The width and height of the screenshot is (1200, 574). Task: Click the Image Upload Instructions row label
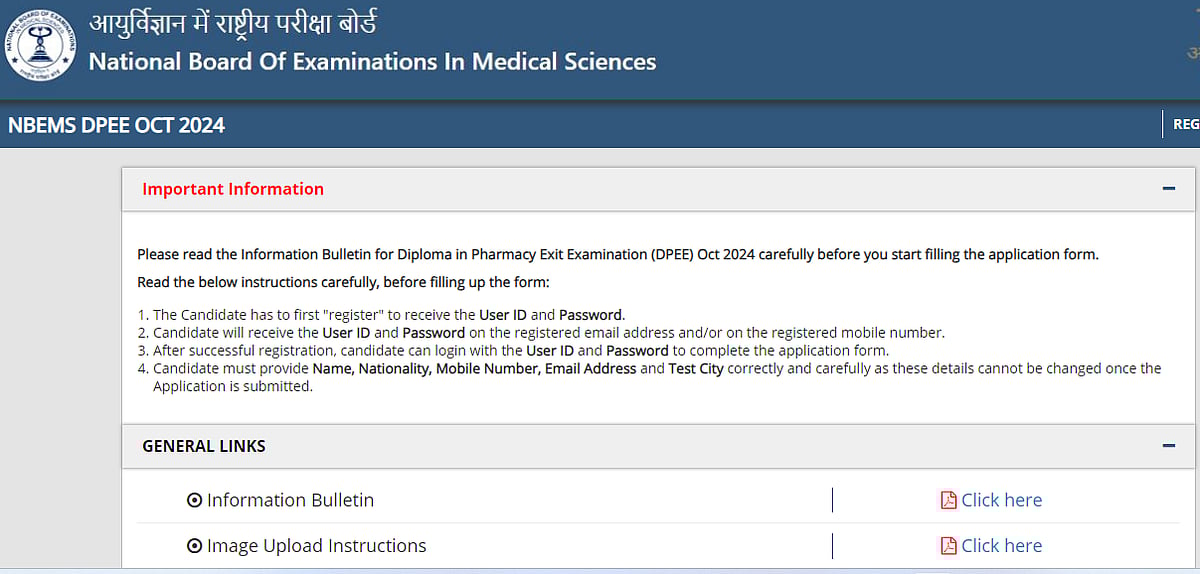pos(316,546)
